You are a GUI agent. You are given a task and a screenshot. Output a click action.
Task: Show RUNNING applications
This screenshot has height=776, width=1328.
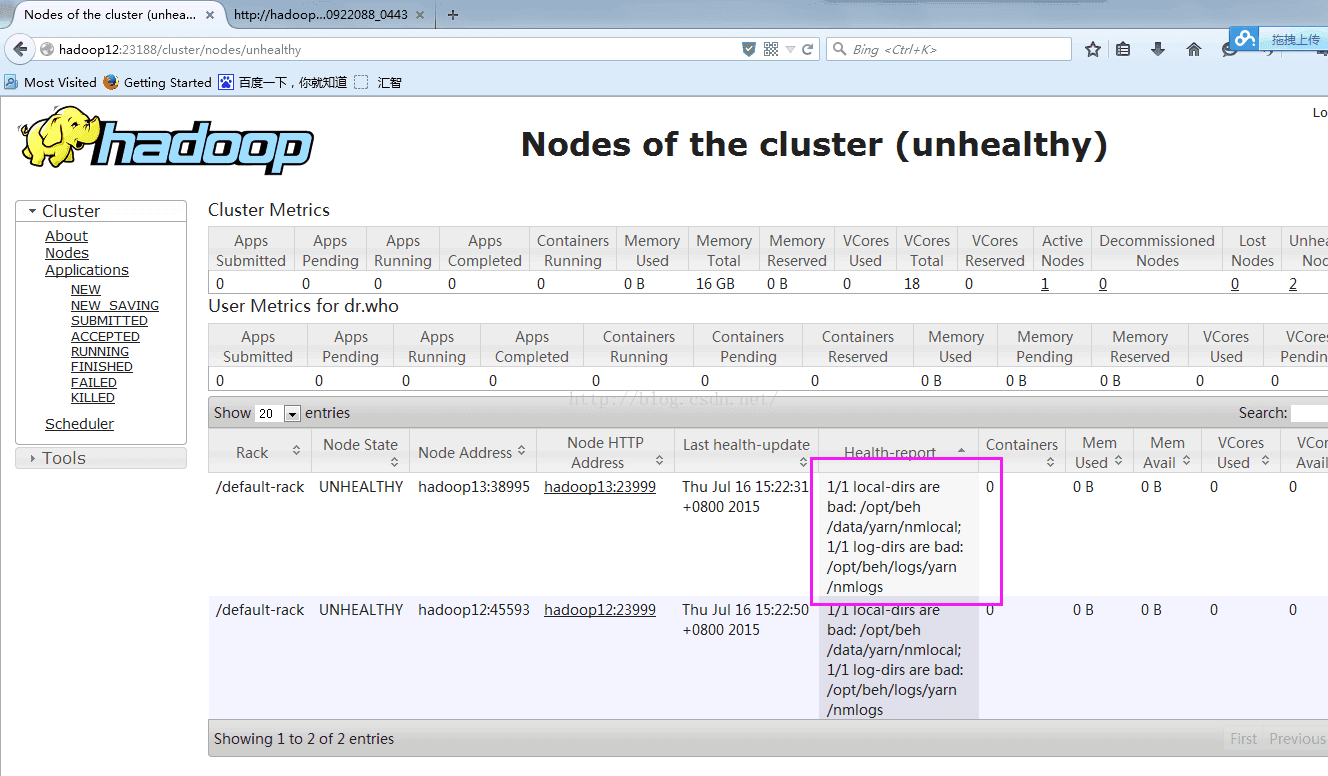(100, 351)
